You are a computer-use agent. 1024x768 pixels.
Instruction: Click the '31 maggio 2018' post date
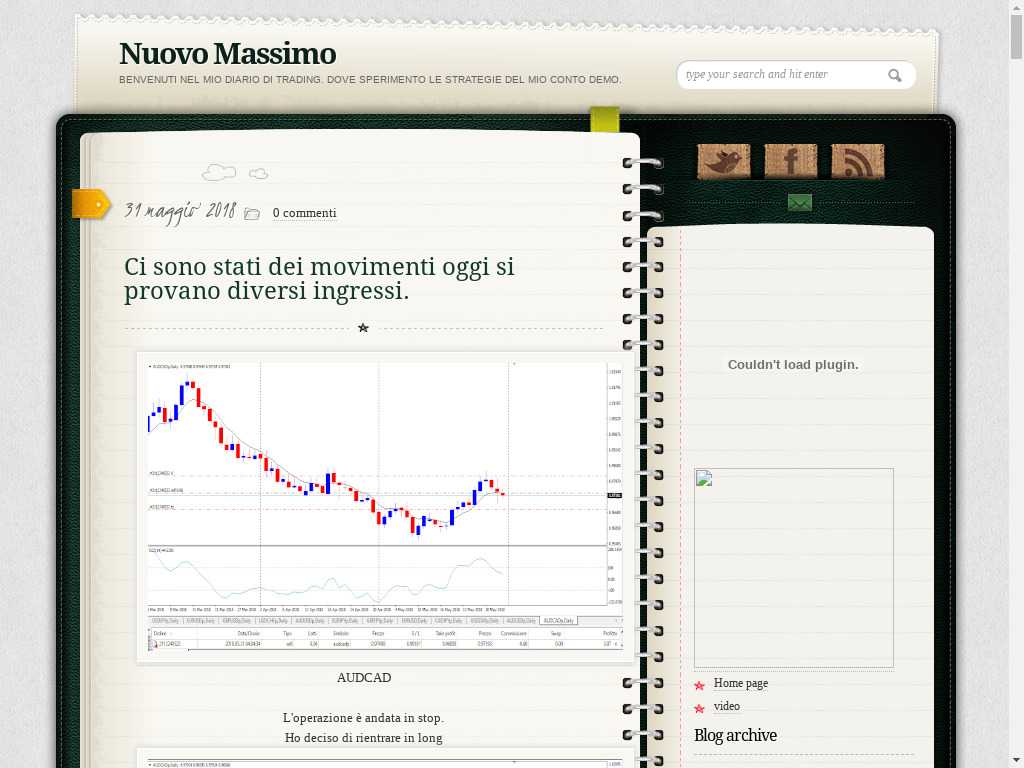pos(179,211)
